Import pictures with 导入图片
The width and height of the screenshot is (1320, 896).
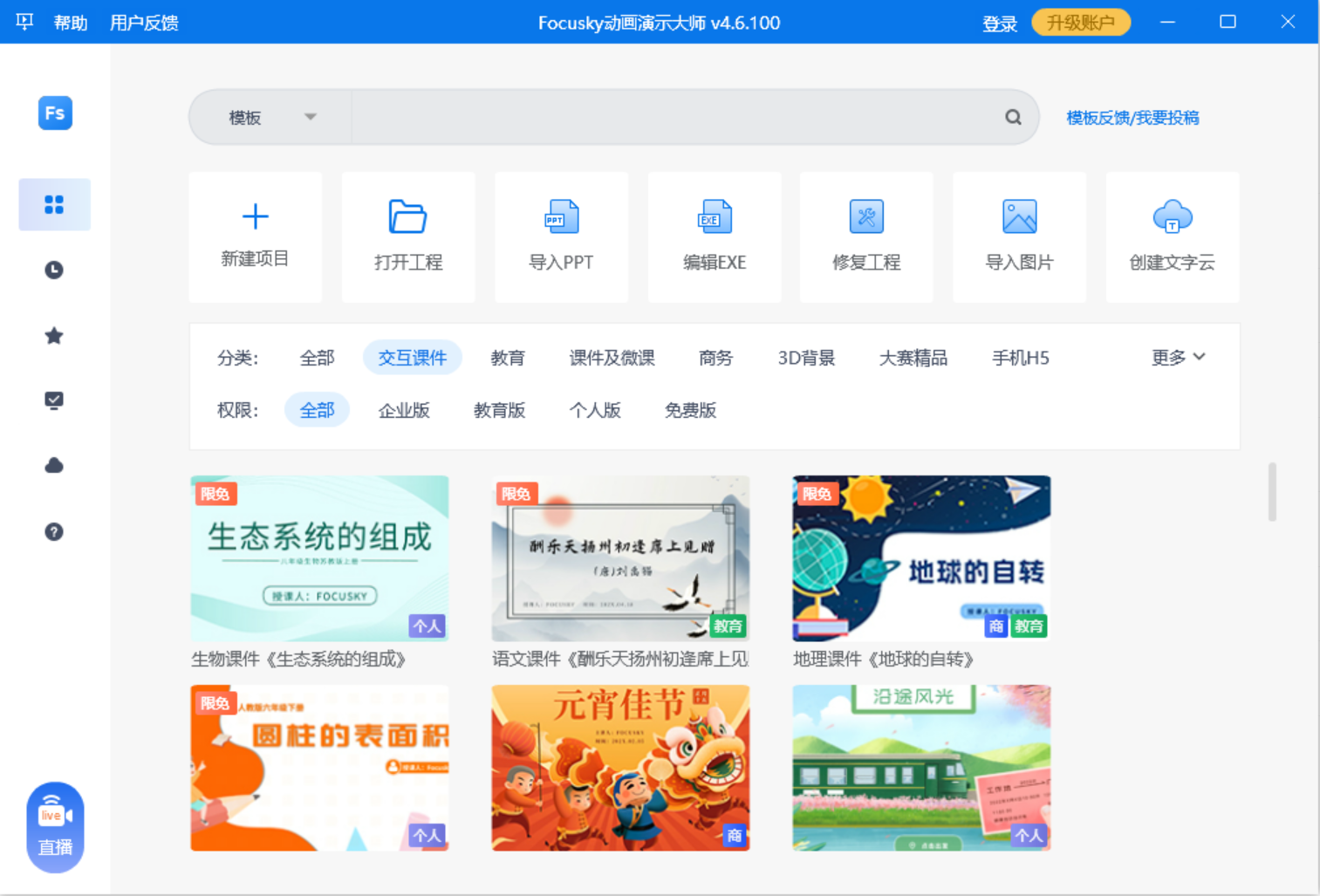tap(1019, 237)
